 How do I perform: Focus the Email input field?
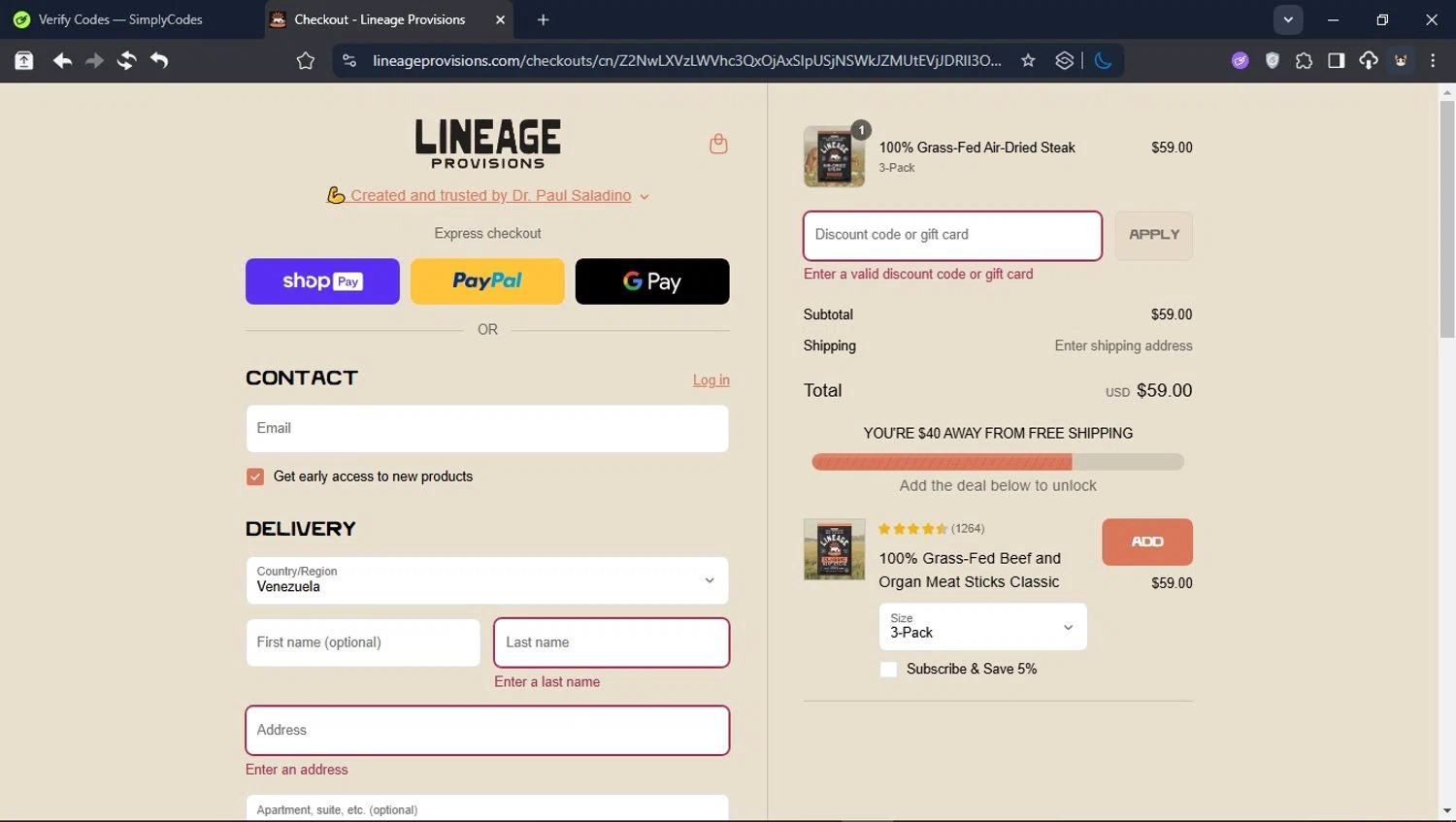pyautogui.click(x=487, y=428)
